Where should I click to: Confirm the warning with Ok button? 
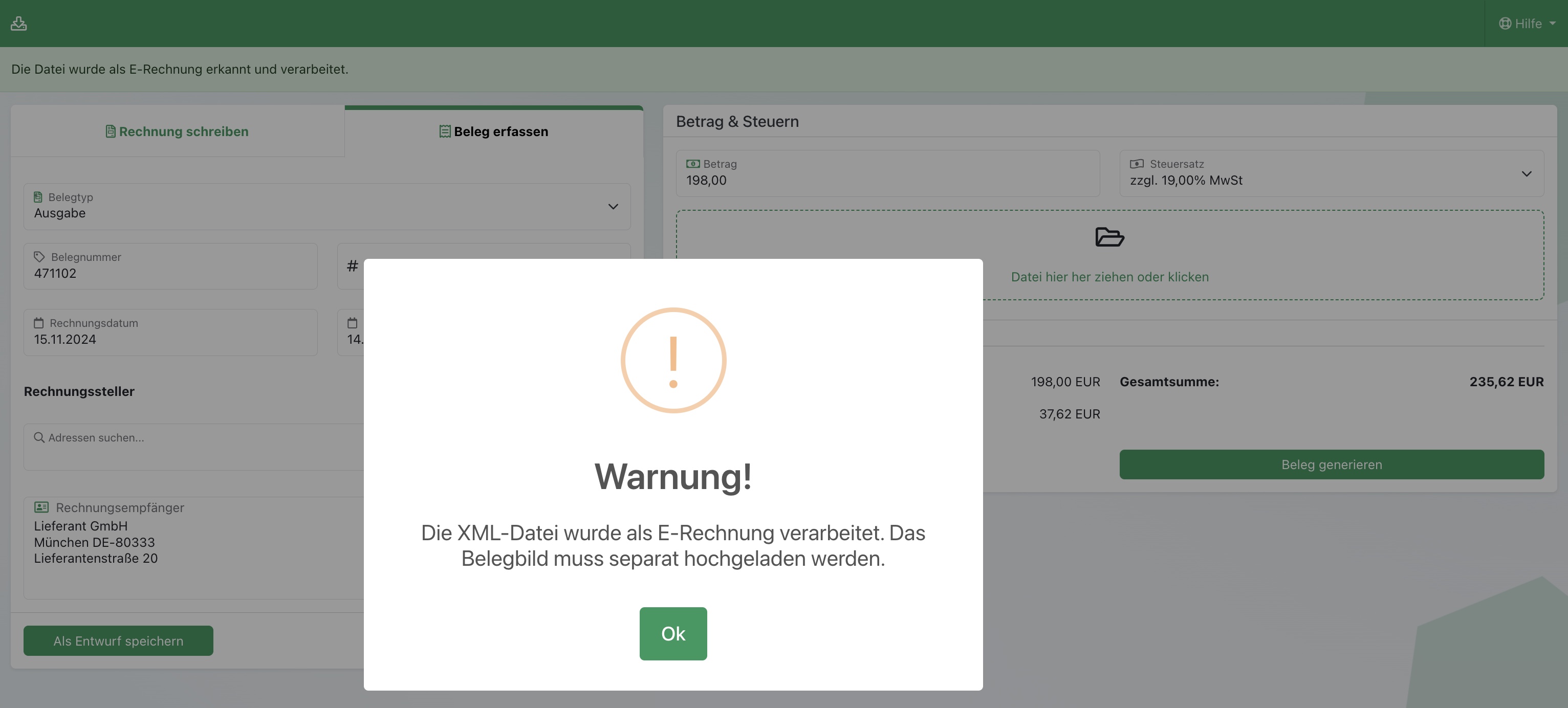tap(672, 633)
